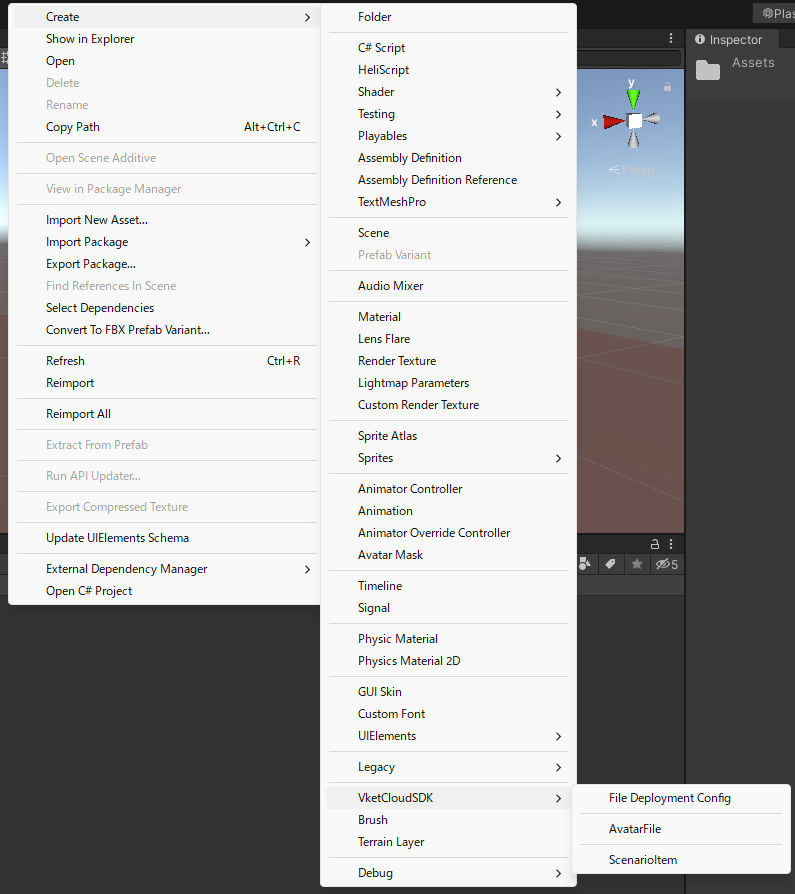795x894 pixels.
Task: Choose Assembly Definition Reference
Action: click(448, 180)
